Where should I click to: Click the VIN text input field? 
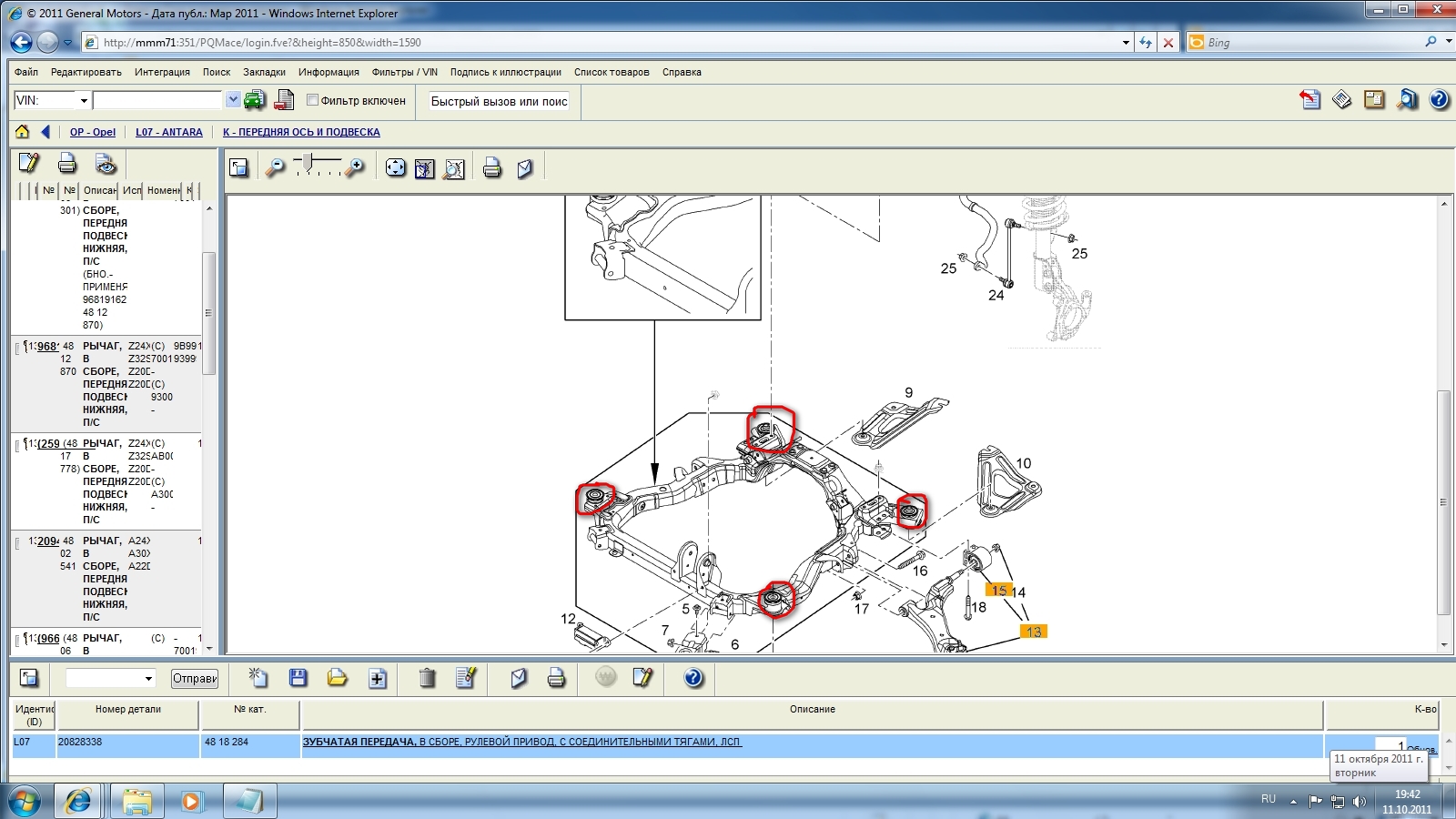pos(157,100)
